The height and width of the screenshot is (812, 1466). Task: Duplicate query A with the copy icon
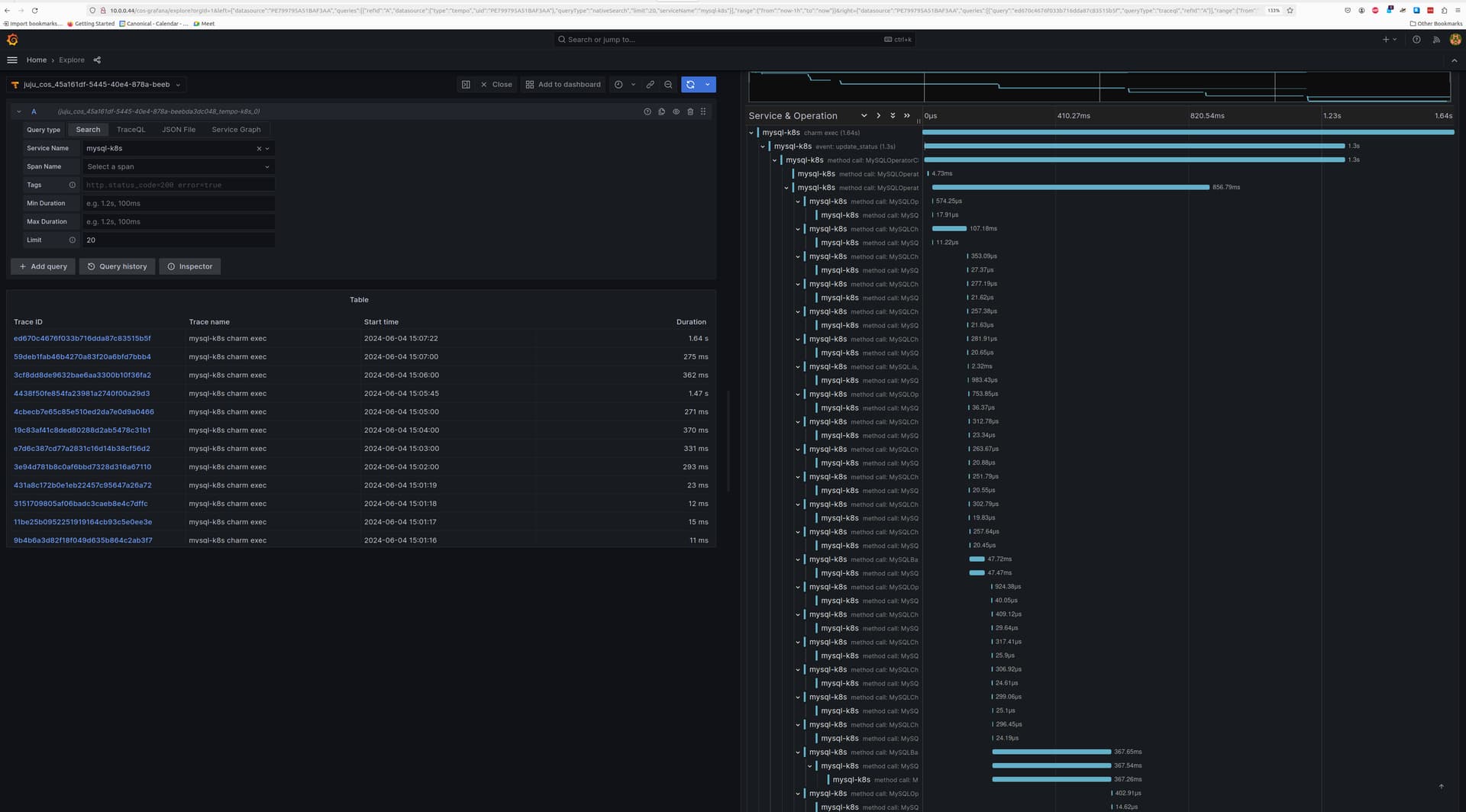pyautogui.click(x=661, y=111)
